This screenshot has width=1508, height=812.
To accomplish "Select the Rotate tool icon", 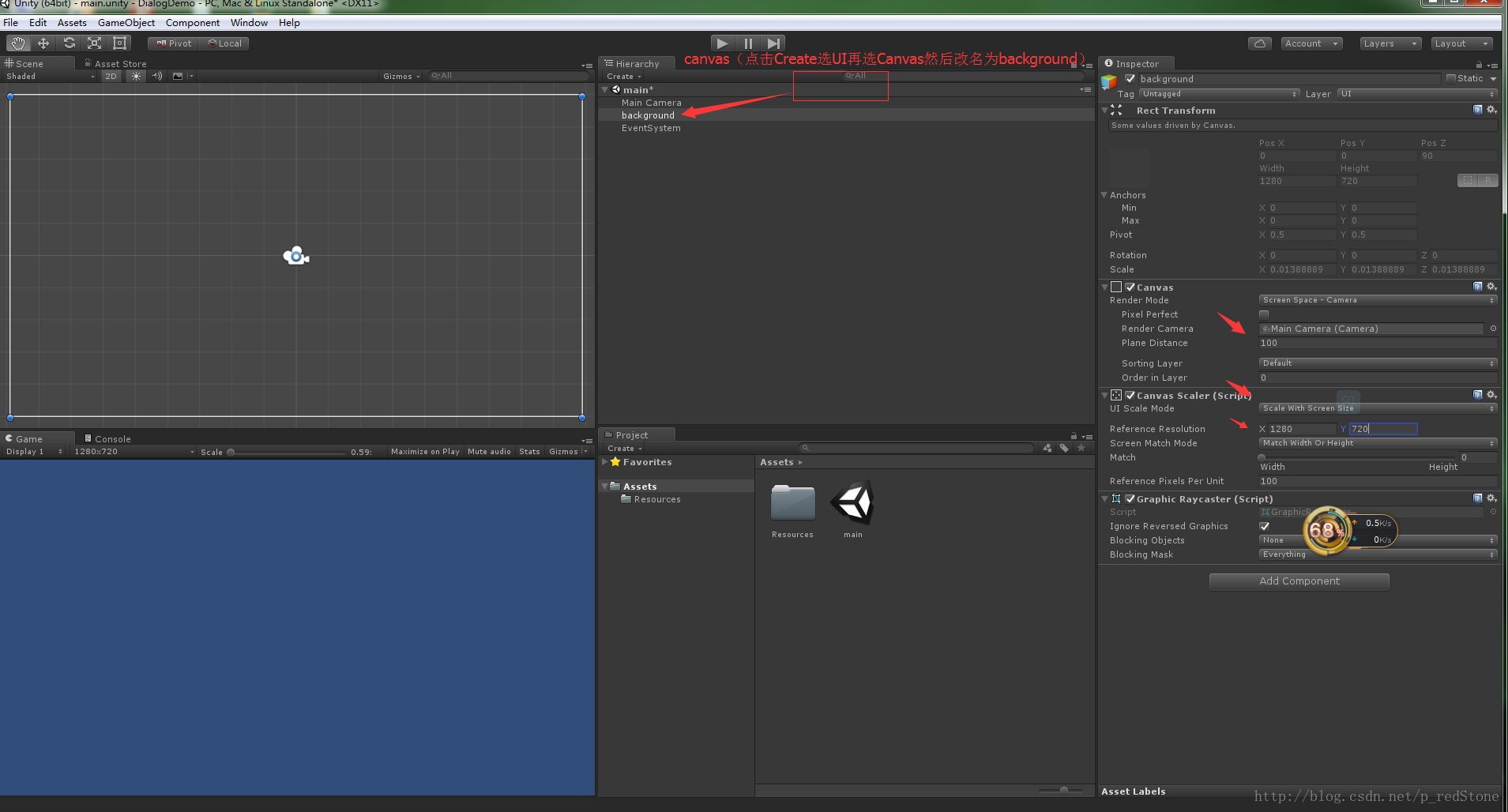I will click(x=70, y=43).
